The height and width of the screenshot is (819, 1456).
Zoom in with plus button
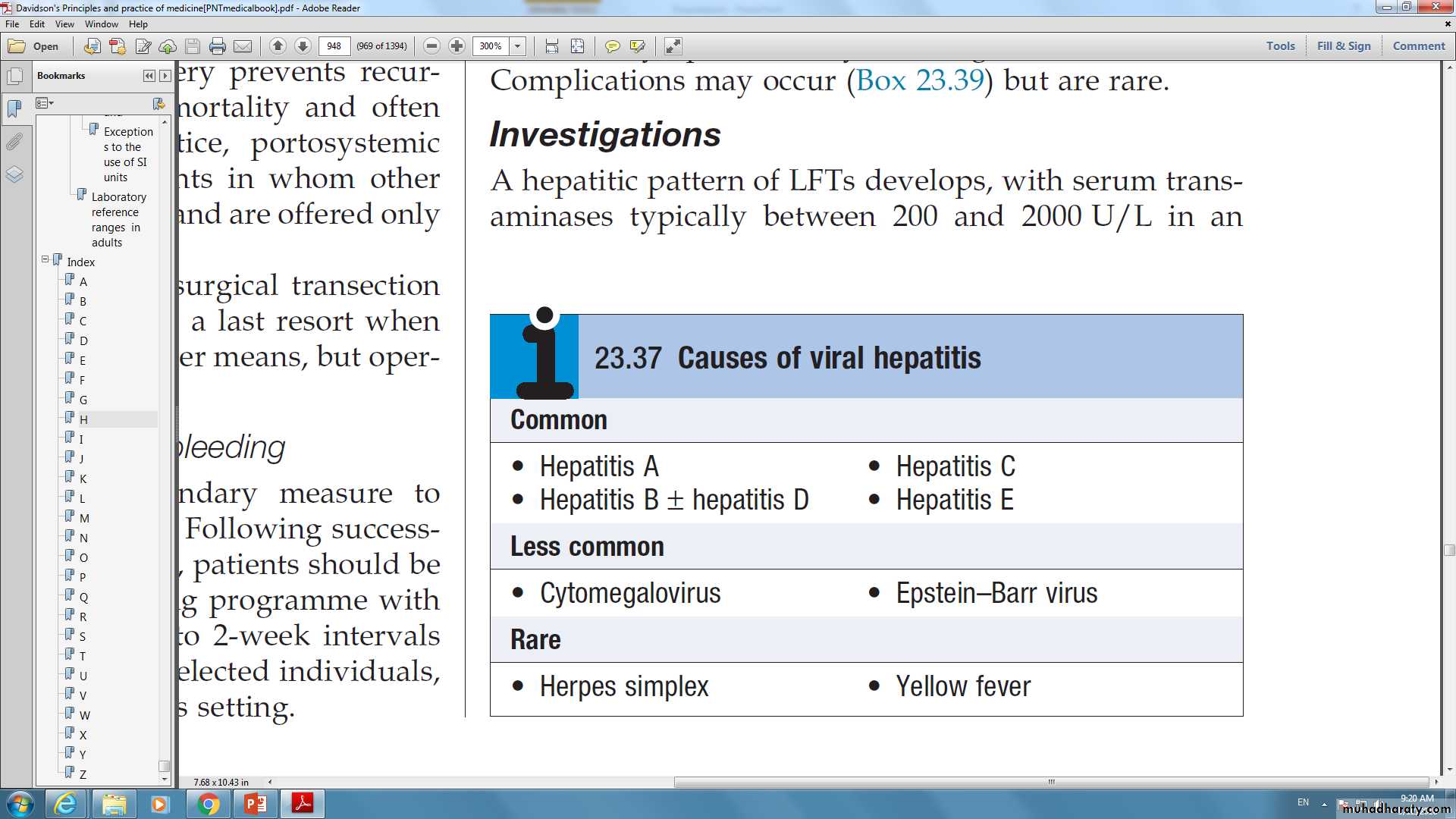click(457, 46)
